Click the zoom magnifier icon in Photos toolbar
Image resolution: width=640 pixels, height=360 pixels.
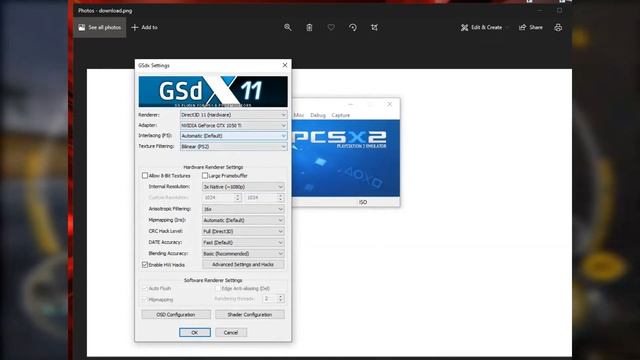[288, 27]
